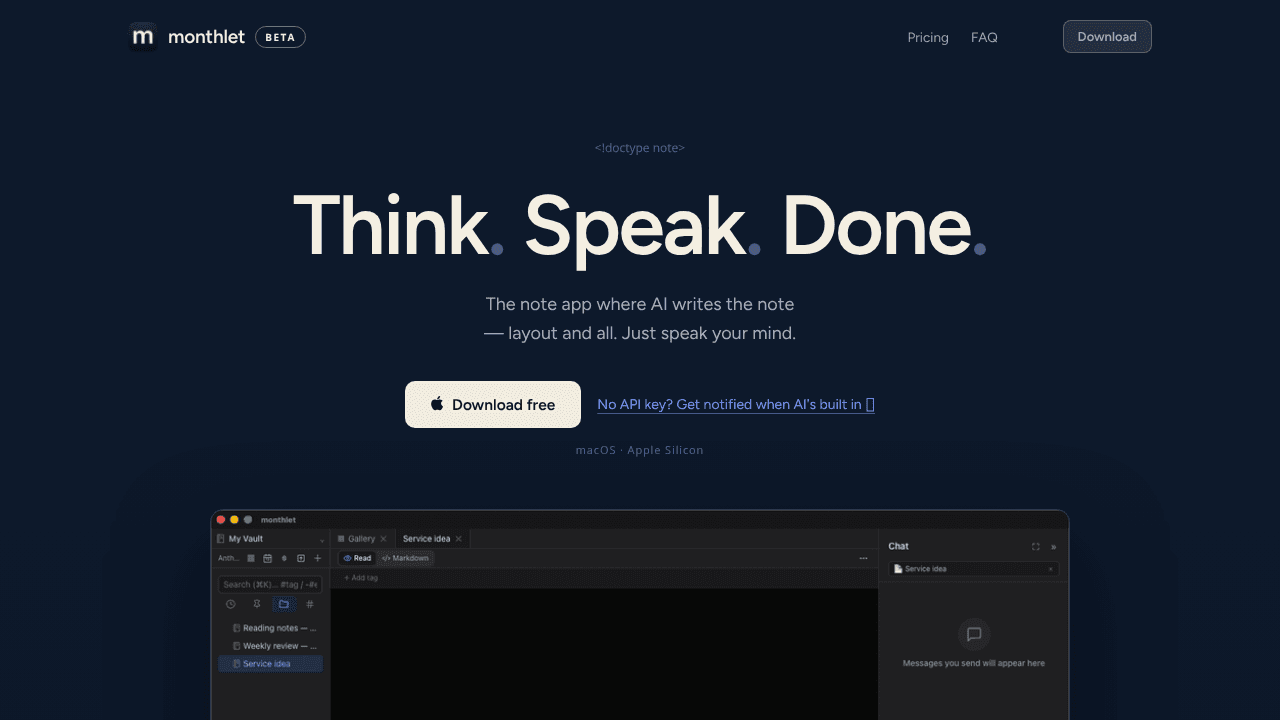
Task: Expand the My Vault dropdown
Action: point(322,540)
